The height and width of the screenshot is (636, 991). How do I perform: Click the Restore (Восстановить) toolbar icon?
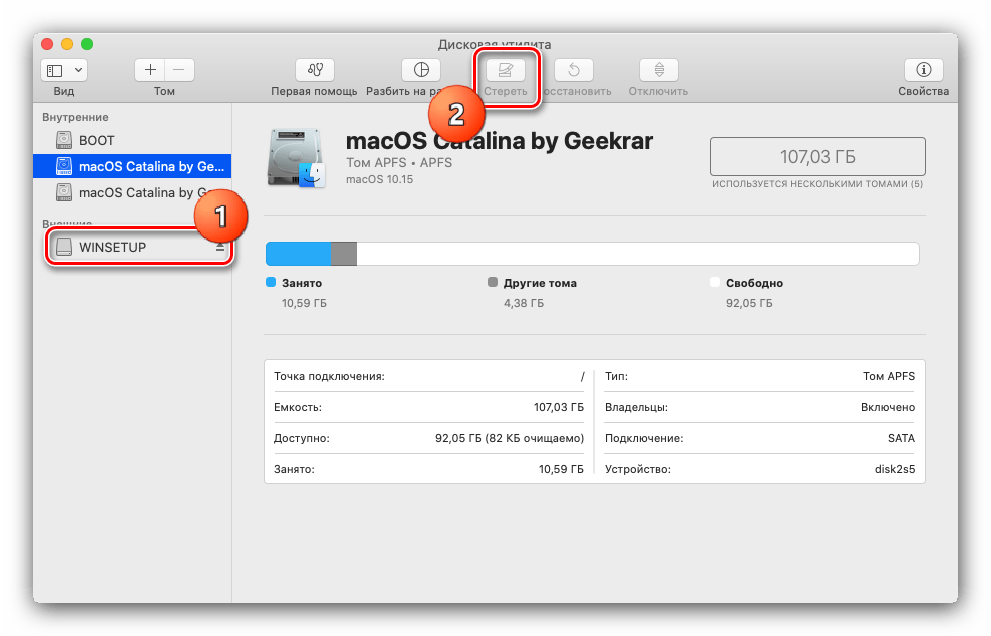tap(574, 70)
